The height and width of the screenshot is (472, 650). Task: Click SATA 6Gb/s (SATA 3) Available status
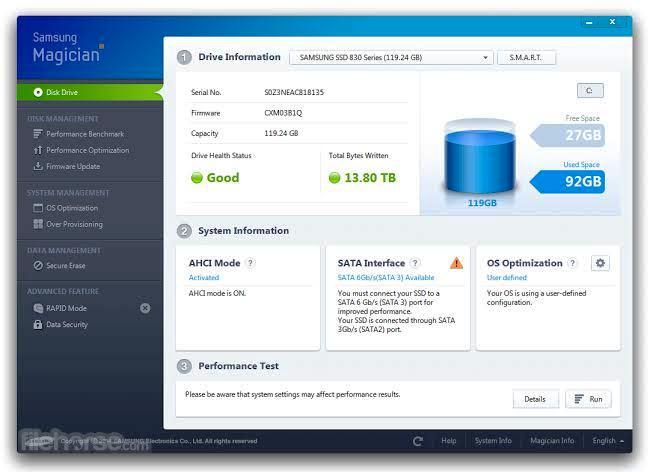[386, 278]
